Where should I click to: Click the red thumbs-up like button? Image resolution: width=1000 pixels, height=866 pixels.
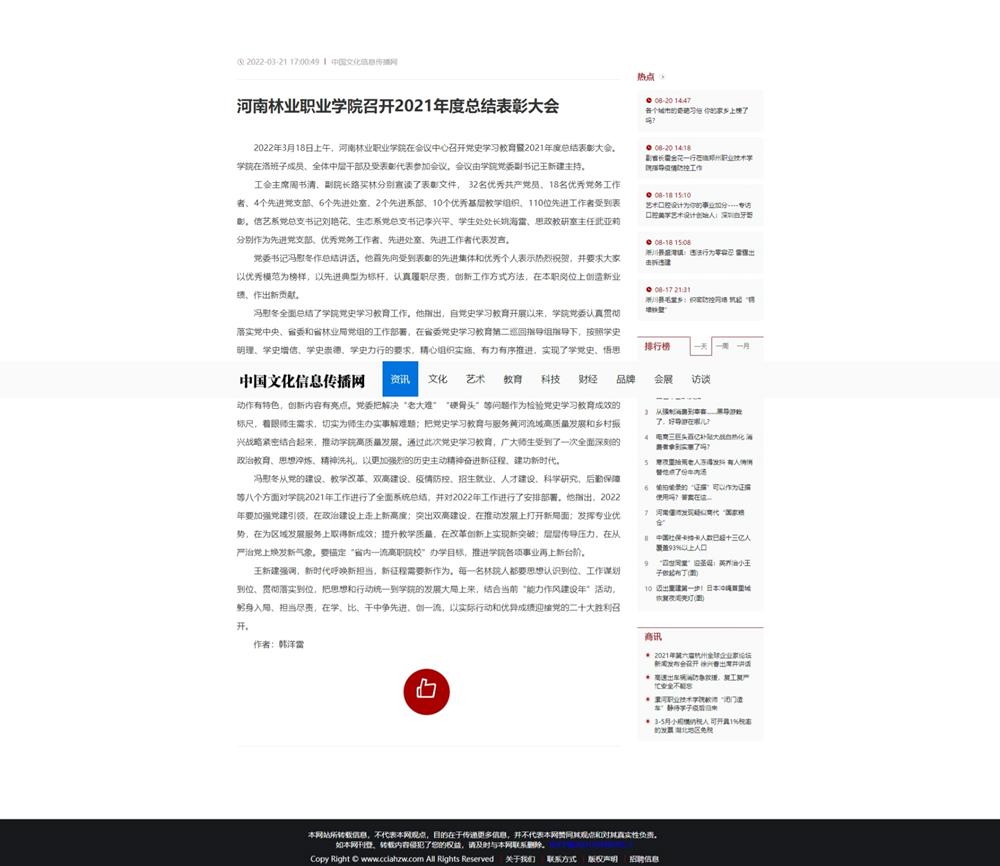pyautogui.click(x=426, y=690)
